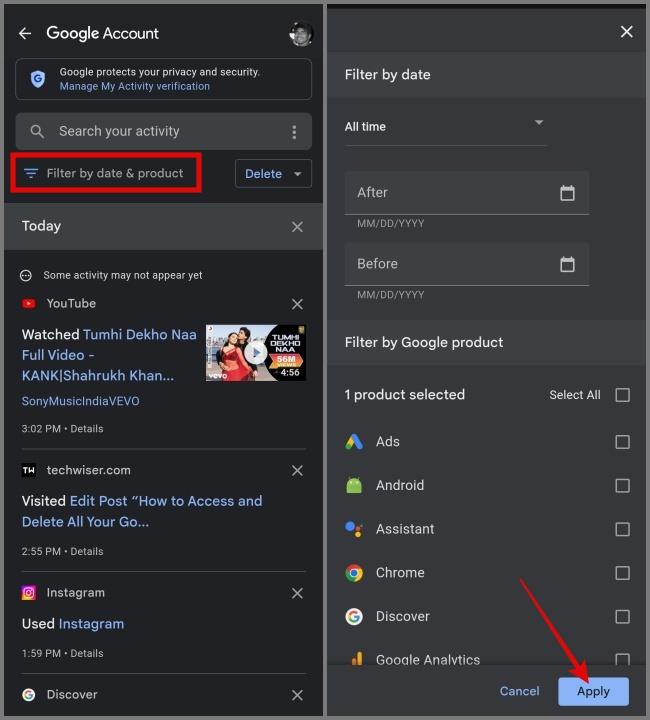
Task: Open the Tumhi Dekho Naa video link
Action: (x=109, y=355)
